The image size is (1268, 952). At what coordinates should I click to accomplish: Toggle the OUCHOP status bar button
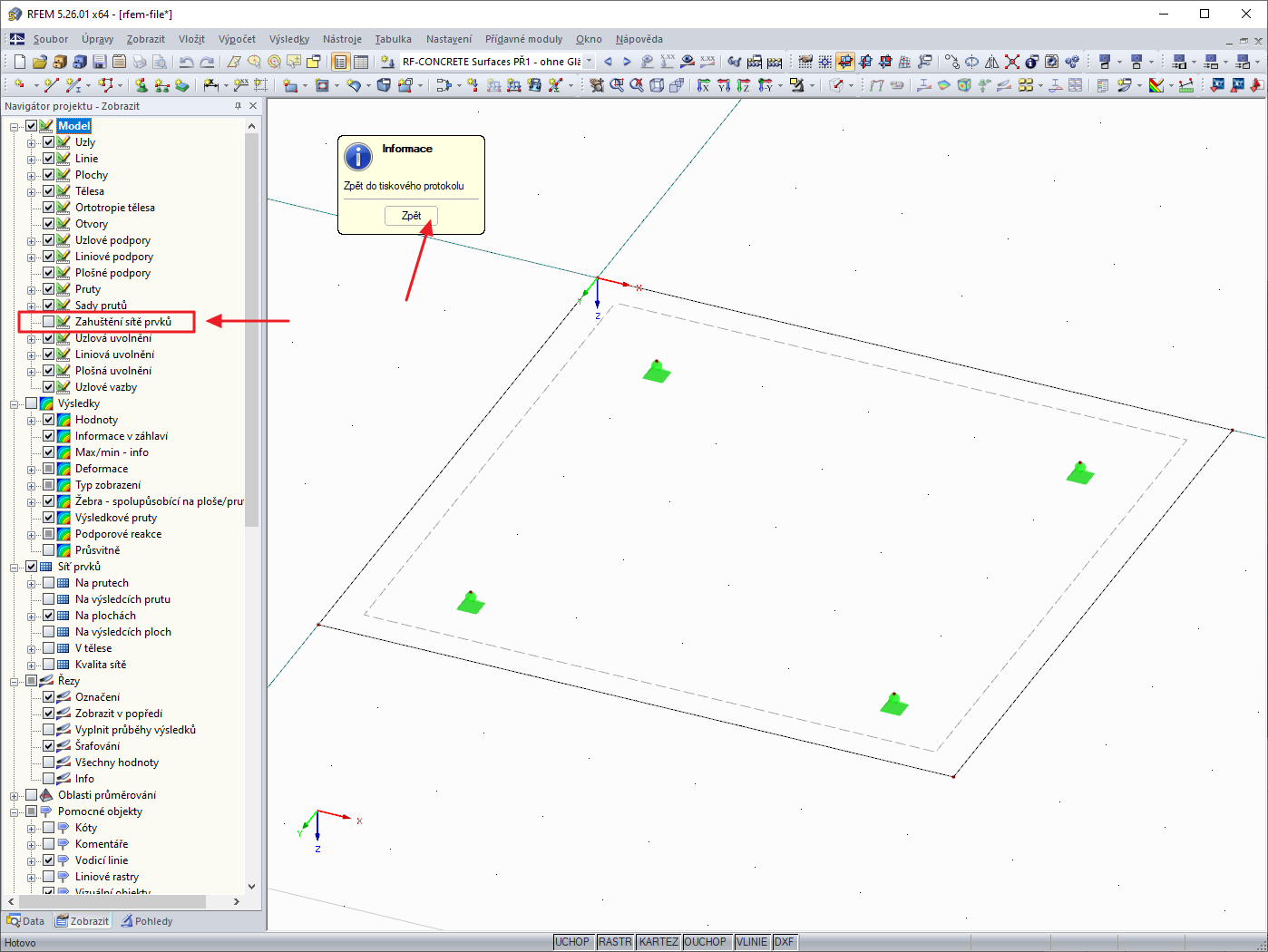click(x=706, y=942)
